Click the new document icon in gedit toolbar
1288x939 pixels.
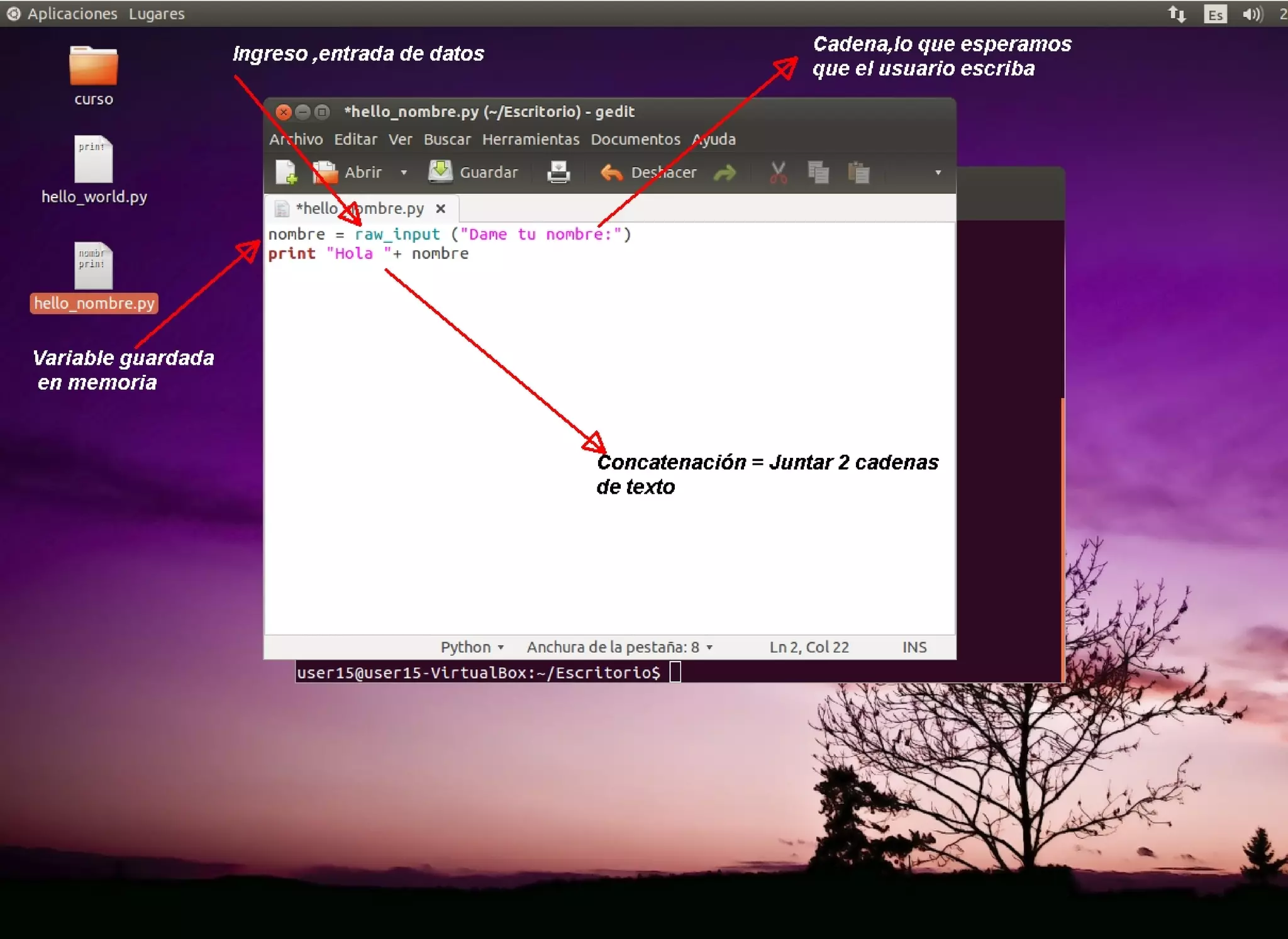(x=286, y=172)
